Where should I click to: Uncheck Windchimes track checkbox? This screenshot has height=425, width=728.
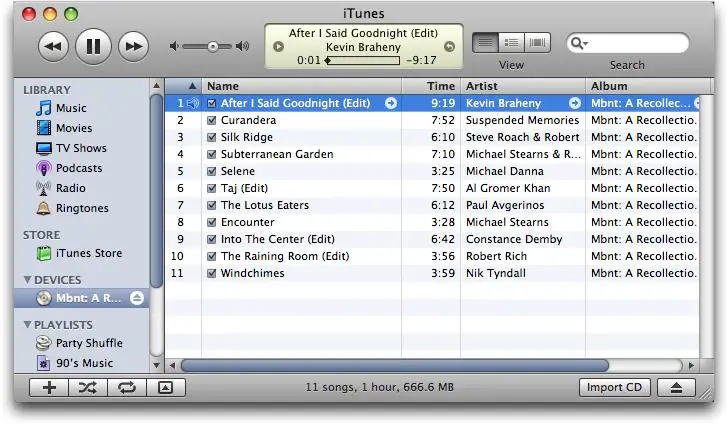[212, 274]
